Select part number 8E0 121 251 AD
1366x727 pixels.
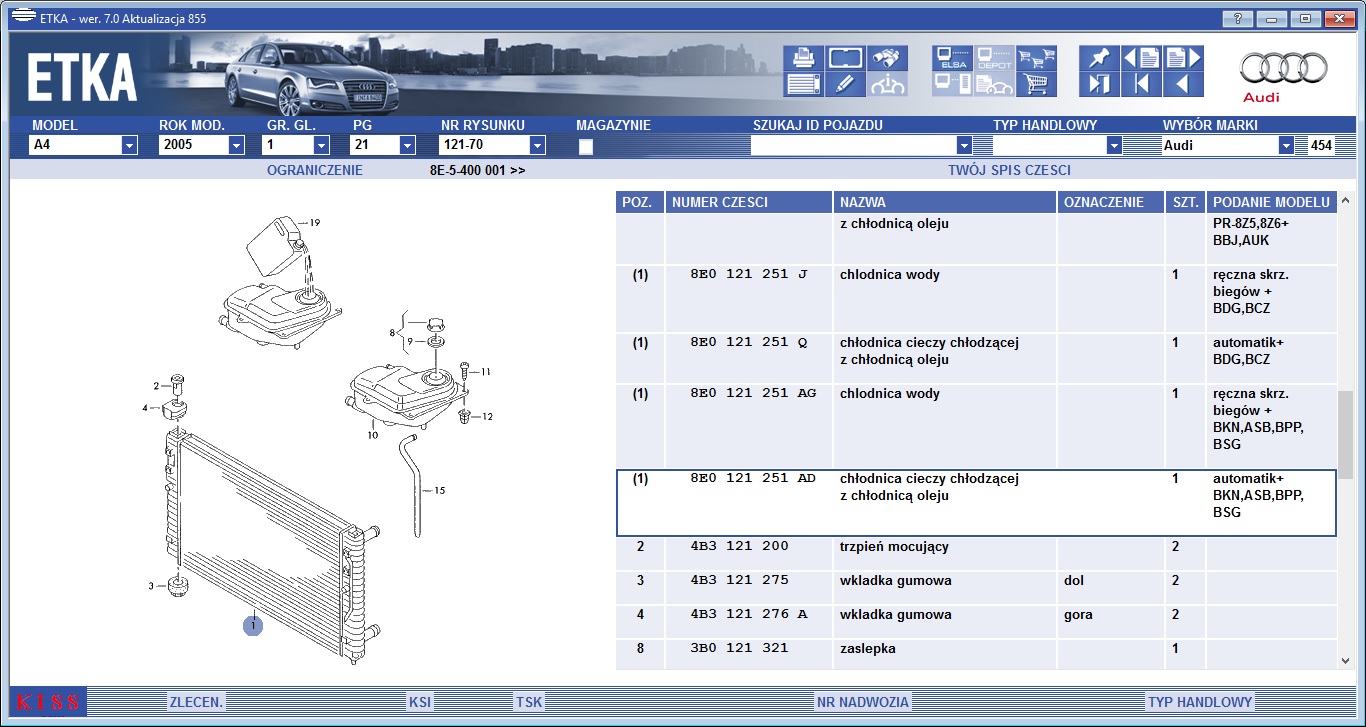[753, 479]
